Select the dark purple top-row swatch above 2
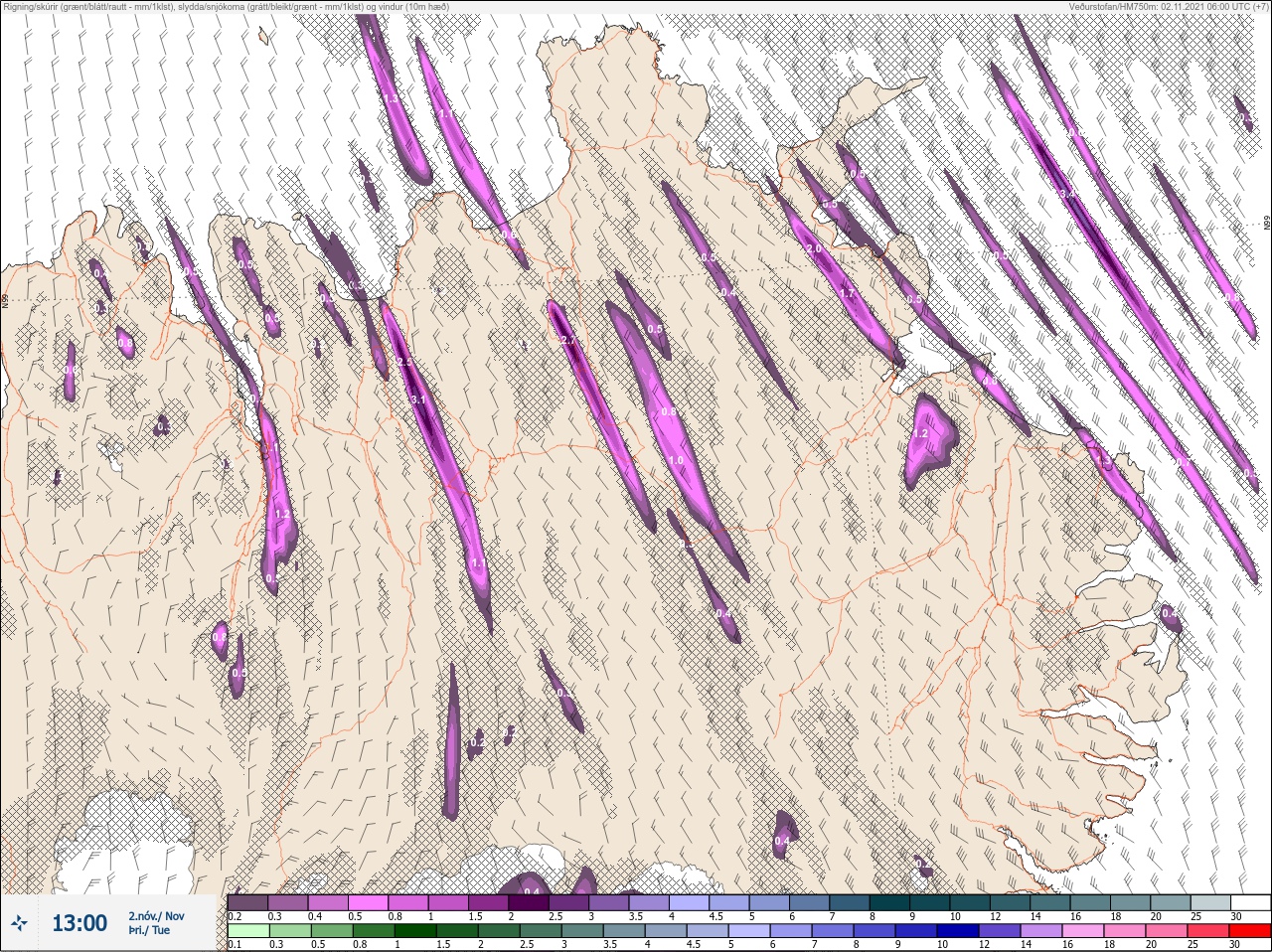This screenshot has width=1272, height=952. (529, 902)
